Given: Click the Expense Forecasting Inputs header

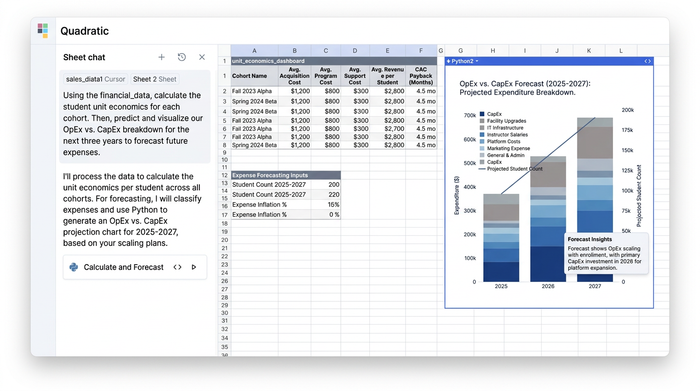Looking at the screenshot, I should pyautogui.click(x=286, y=175).
